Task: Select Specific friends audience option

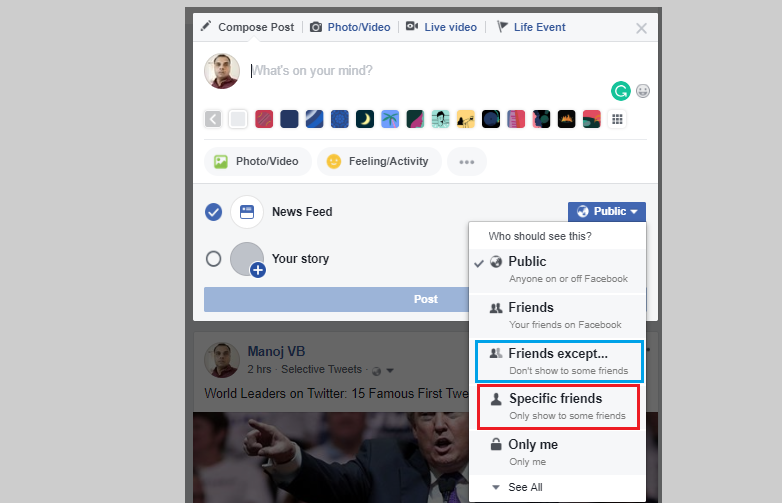Action: 558,406
